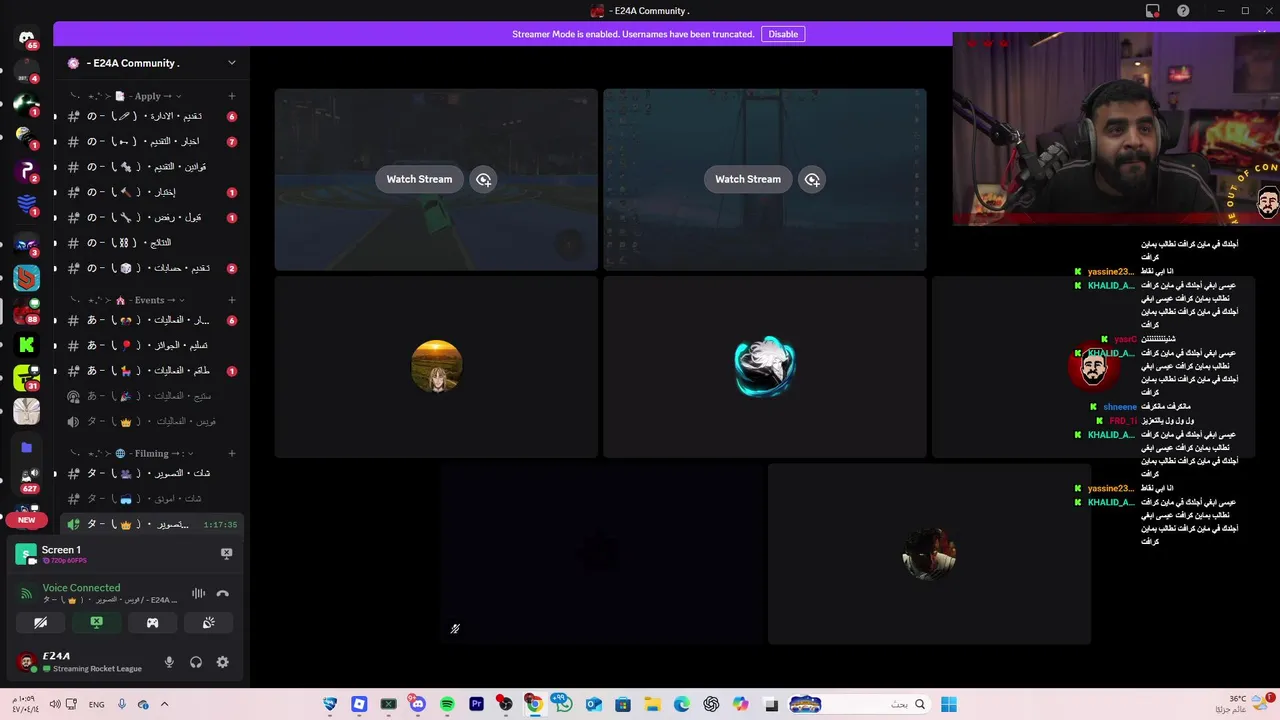Open Discord inbox icon in title bar

(x=1153, y=11)
